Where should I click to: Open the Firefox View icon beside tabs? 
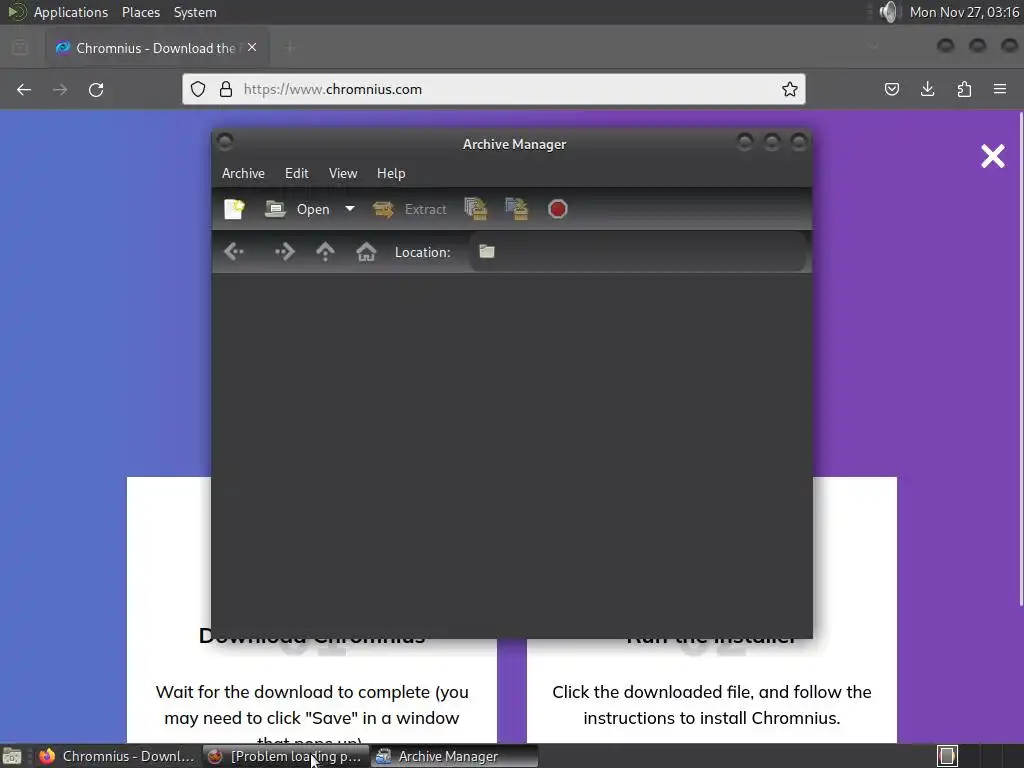20,48
